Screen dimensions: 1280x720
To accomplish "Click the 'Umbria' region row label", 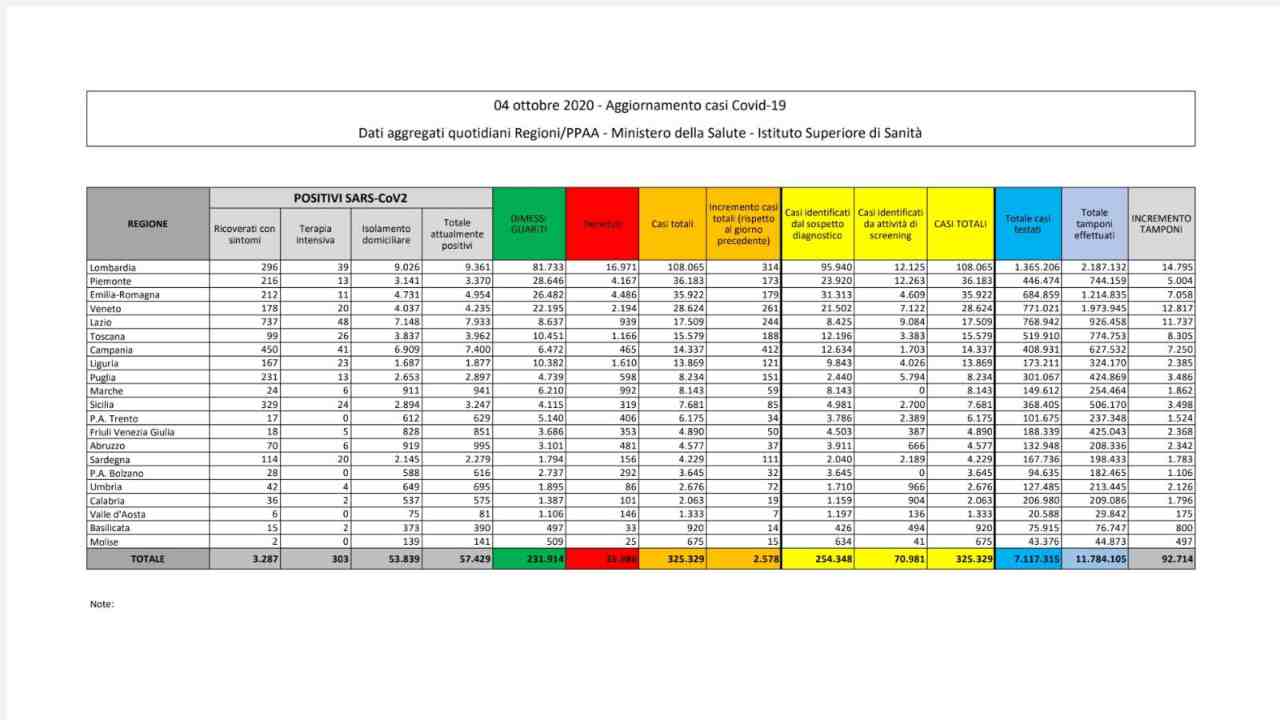I will [x=105, y=488].
